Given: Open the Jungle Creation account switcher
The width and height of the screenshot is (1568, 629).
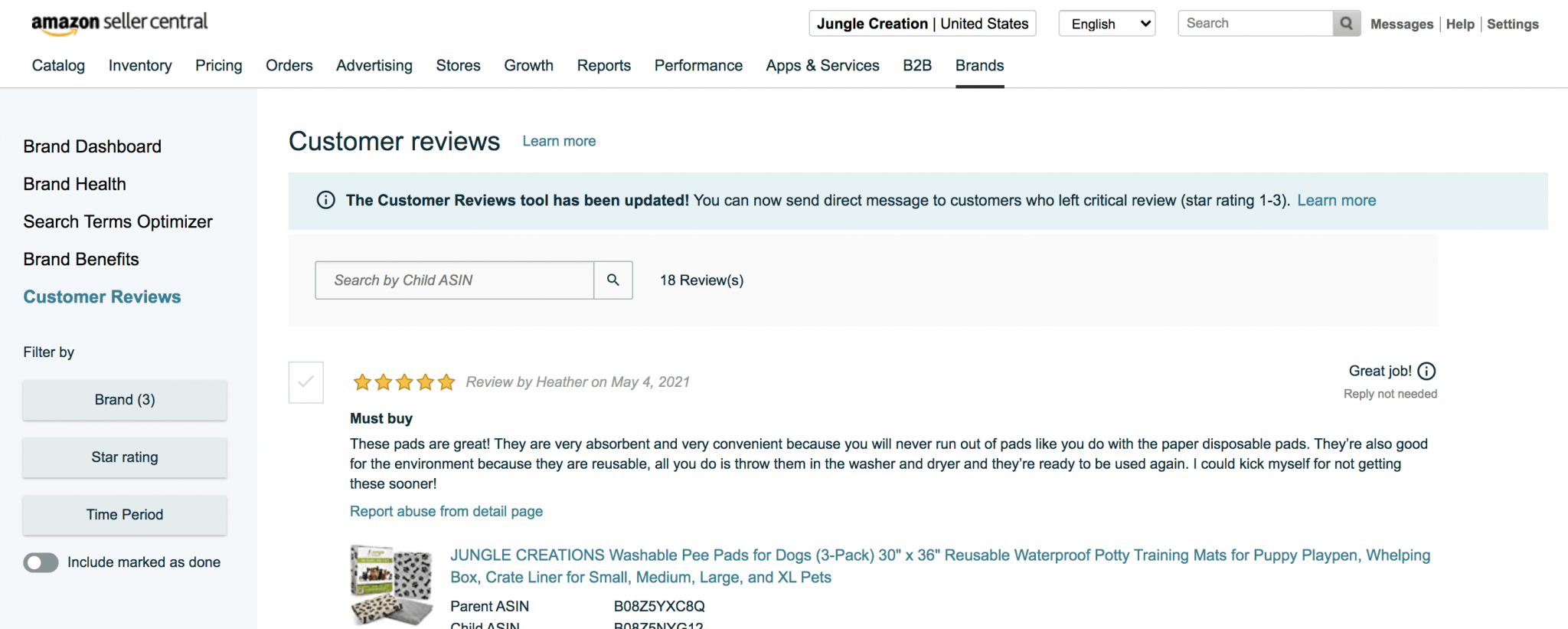Looking at the screenshot, I should pyautogui.click(x=923, y=24).
